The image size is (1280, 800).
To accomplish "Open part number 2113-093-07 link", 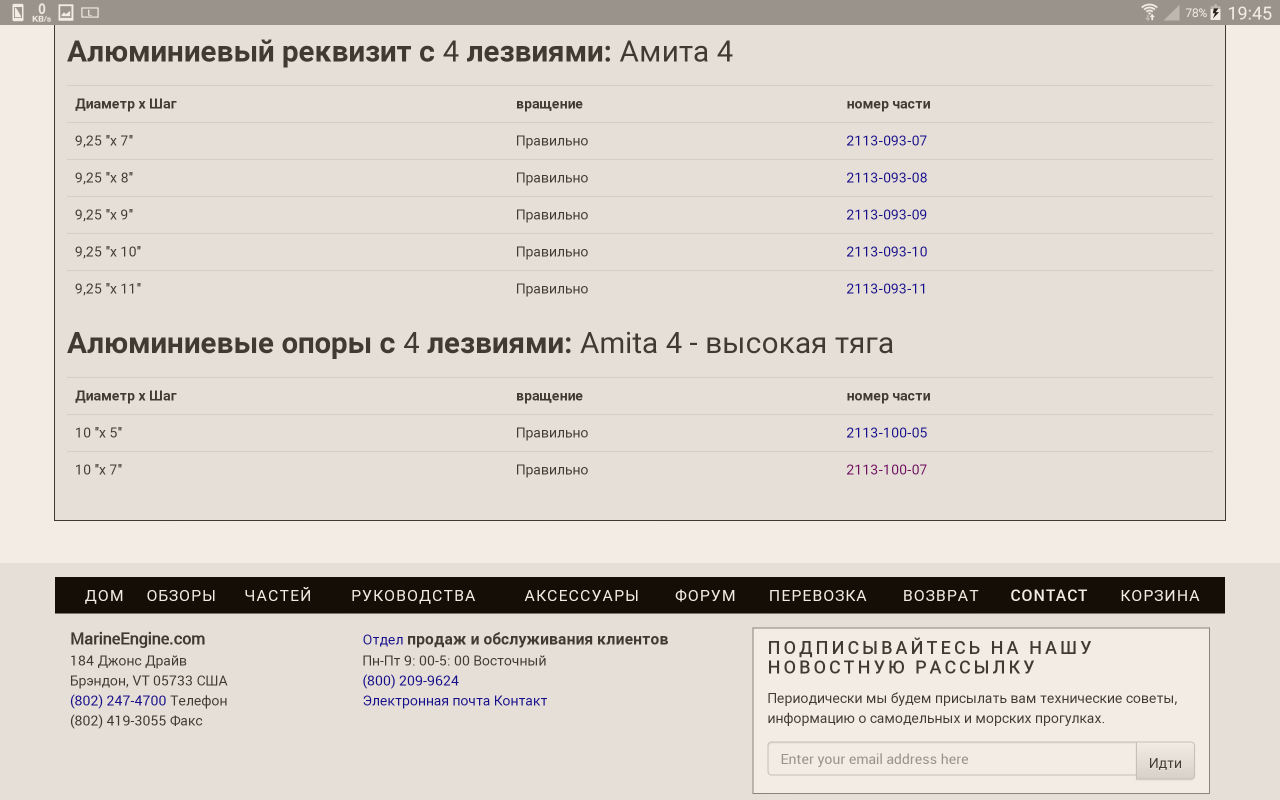I will [x=886, y=141].
